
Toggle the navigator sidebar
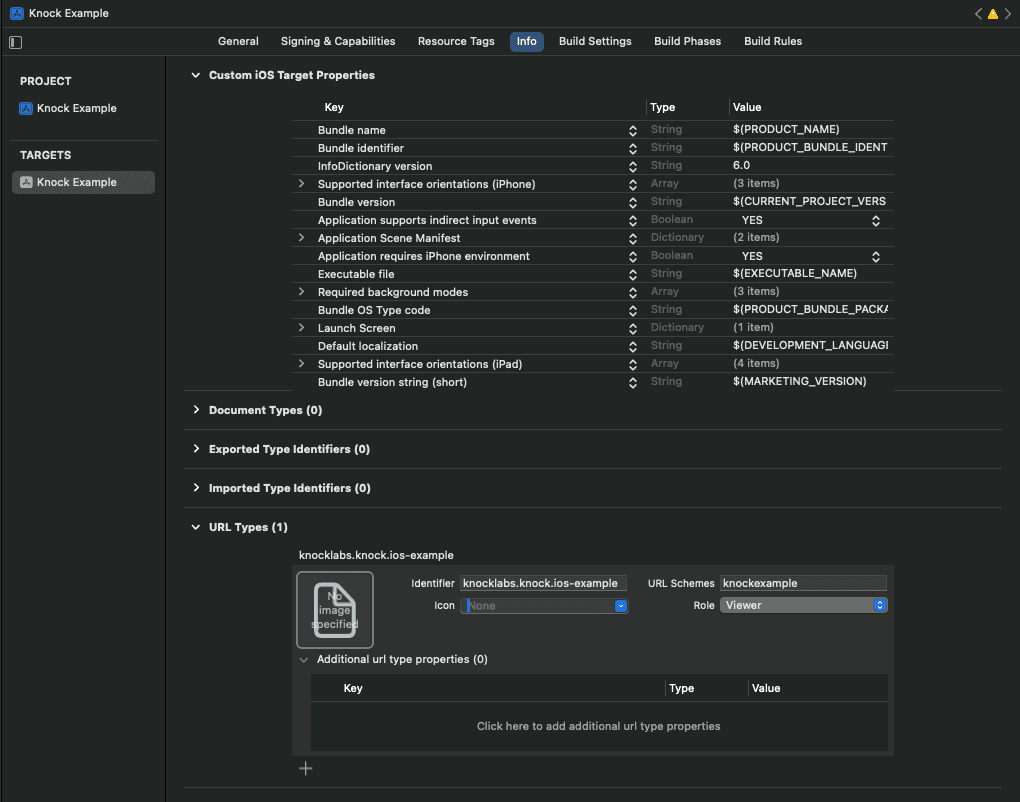[15, 42]
